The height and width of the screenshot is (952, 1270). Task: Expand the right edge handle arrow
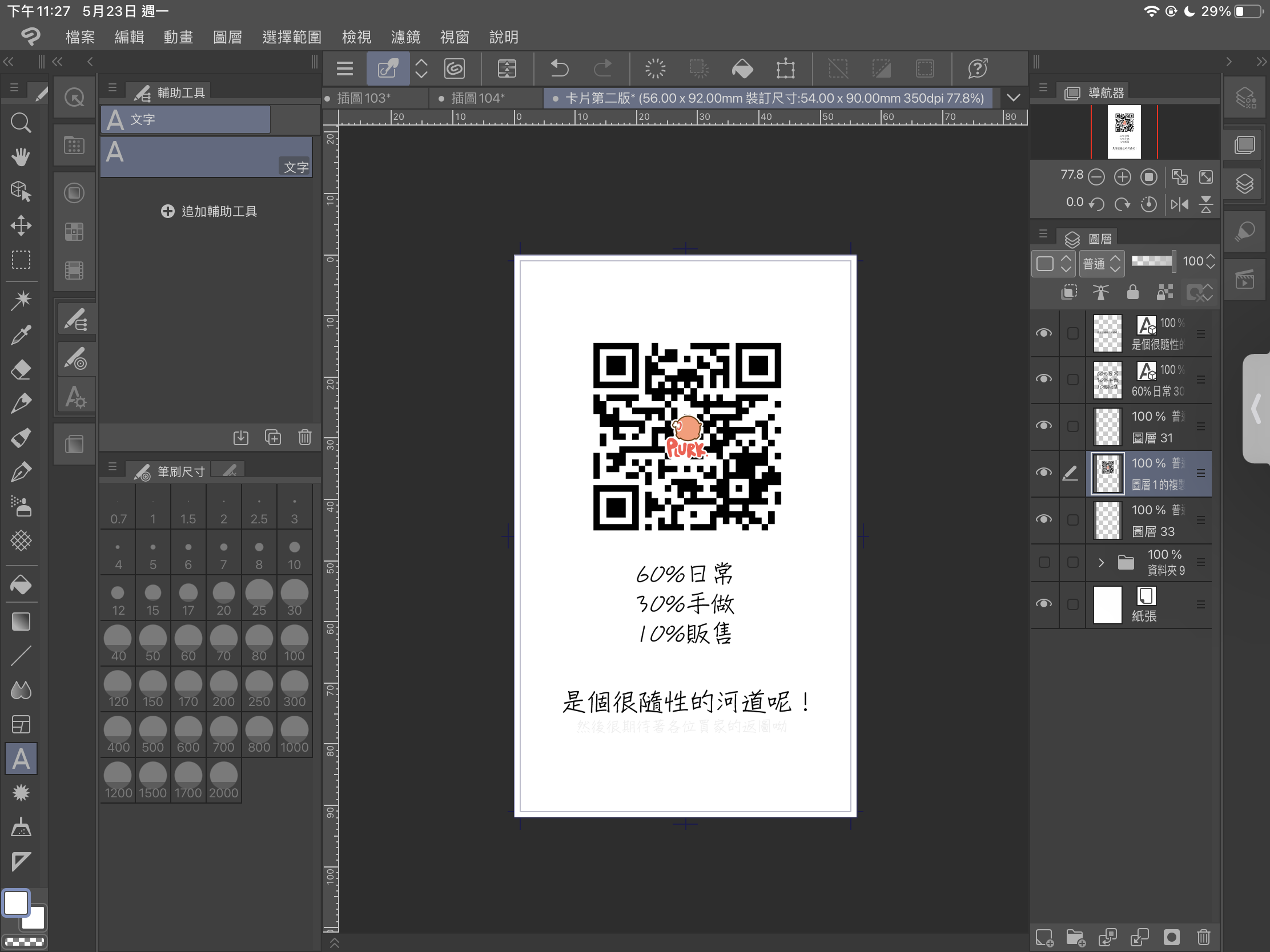pos(1256,409)
